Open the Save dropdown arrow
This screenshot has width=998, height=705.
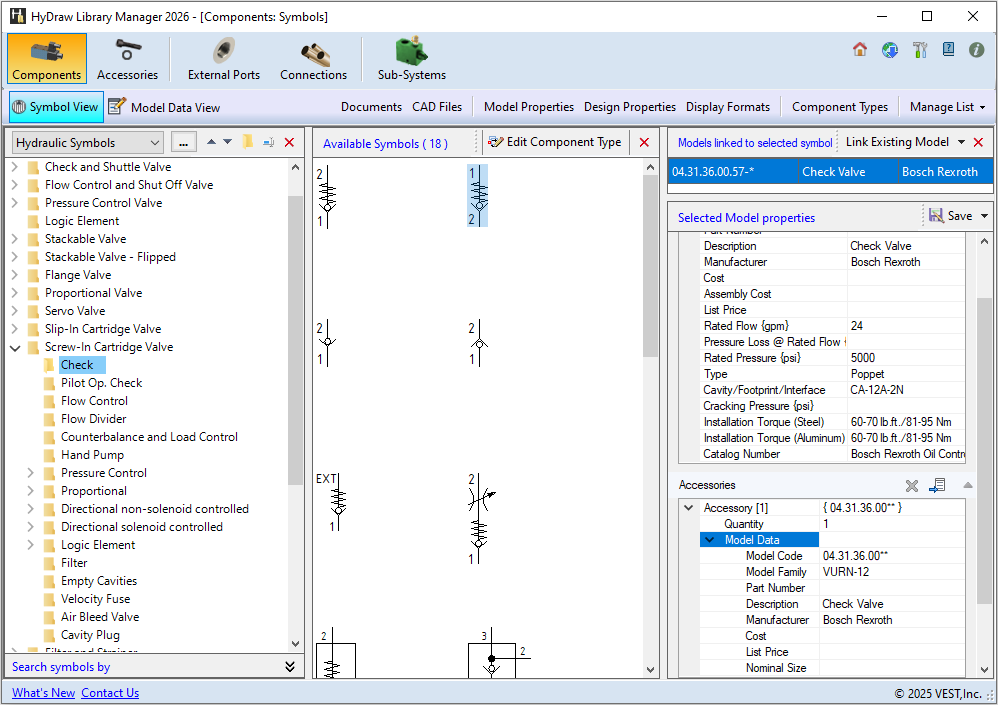[x=984, y=216]
